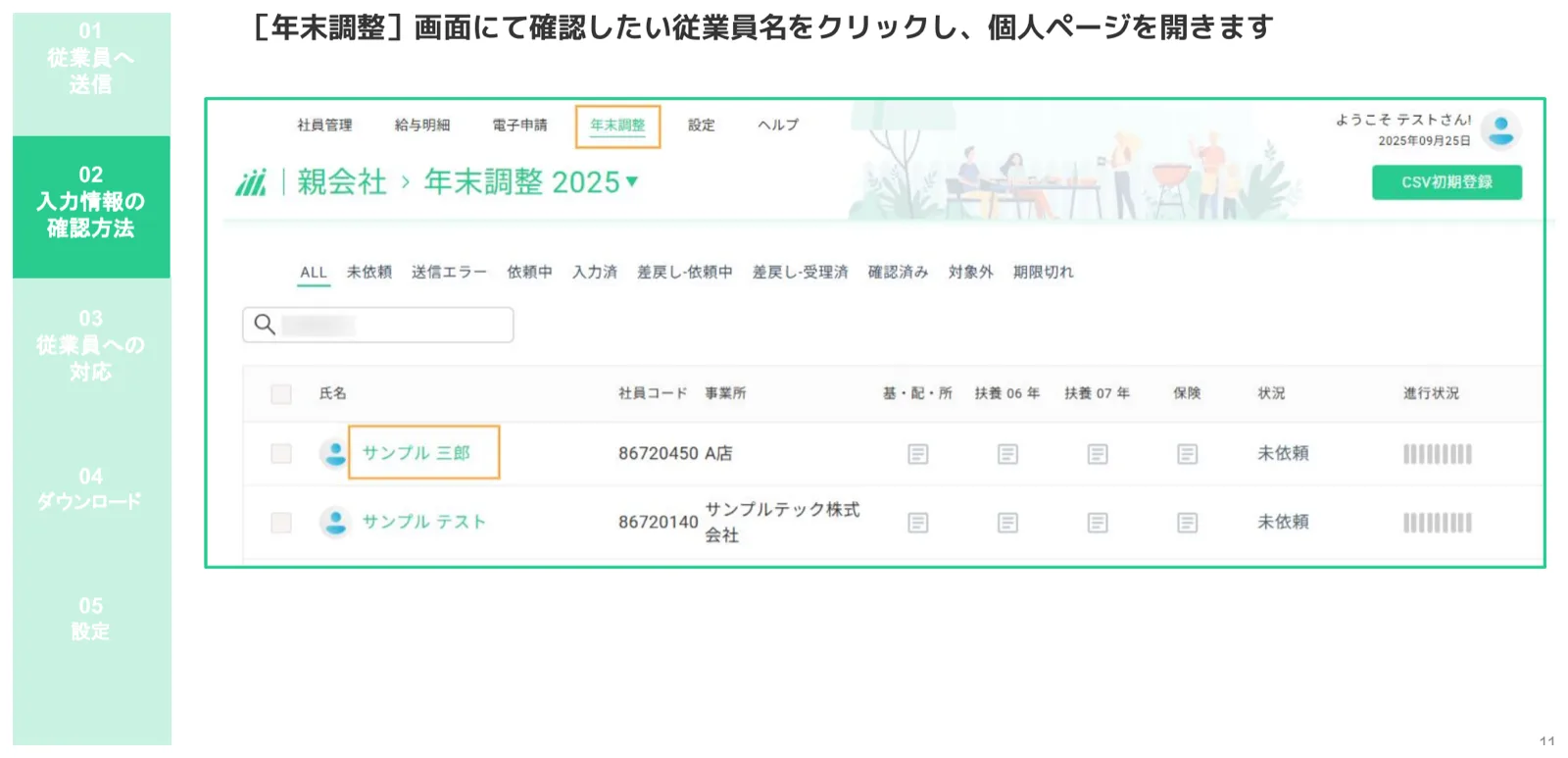Open employee サンプル 三郎 page
This screenshot has width=1568, height=758.
click(416, 453)
